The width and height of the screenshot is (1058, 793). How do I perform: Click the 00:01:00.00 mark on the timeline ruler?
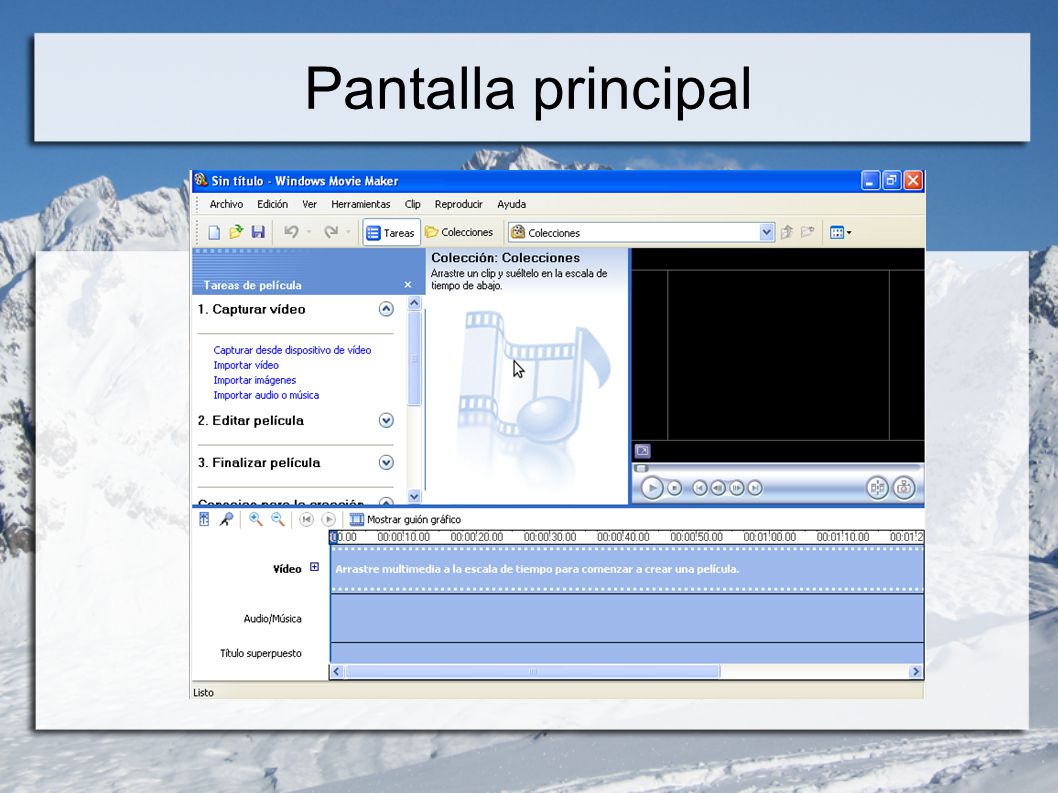(770, 537)
